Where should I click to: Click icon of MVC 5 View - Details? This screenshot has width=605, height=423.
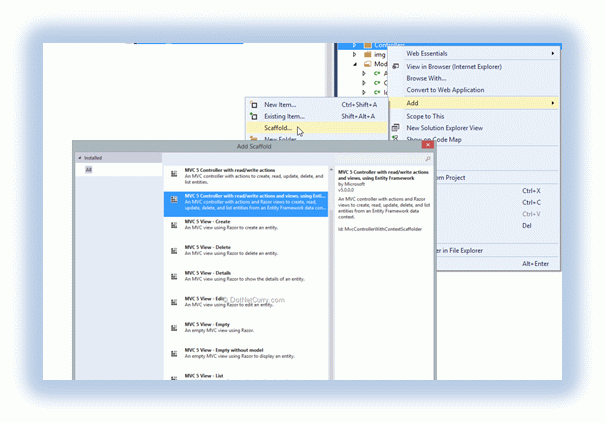174,277
